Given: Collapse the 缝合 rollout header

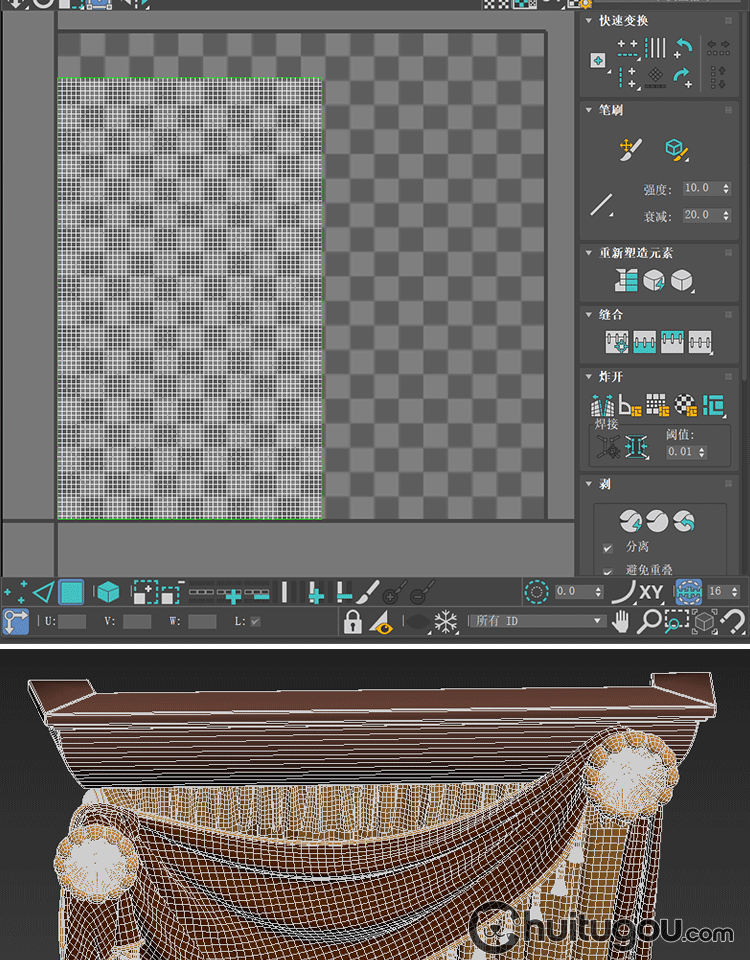Looking at the screenshot, I should (589, 315).
